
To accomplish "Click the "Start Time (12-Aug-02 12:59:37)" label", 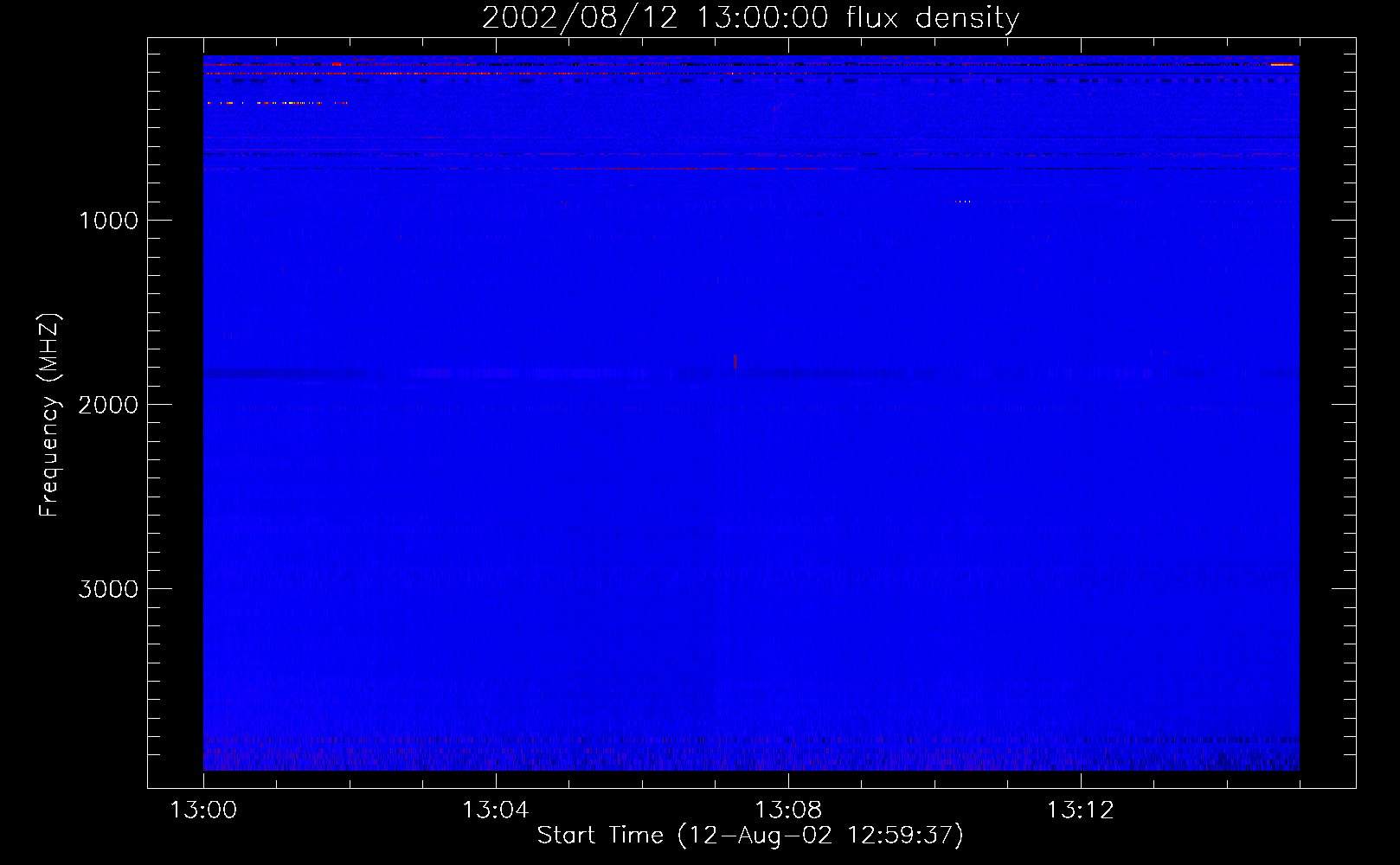I will (x=750, y=836).
